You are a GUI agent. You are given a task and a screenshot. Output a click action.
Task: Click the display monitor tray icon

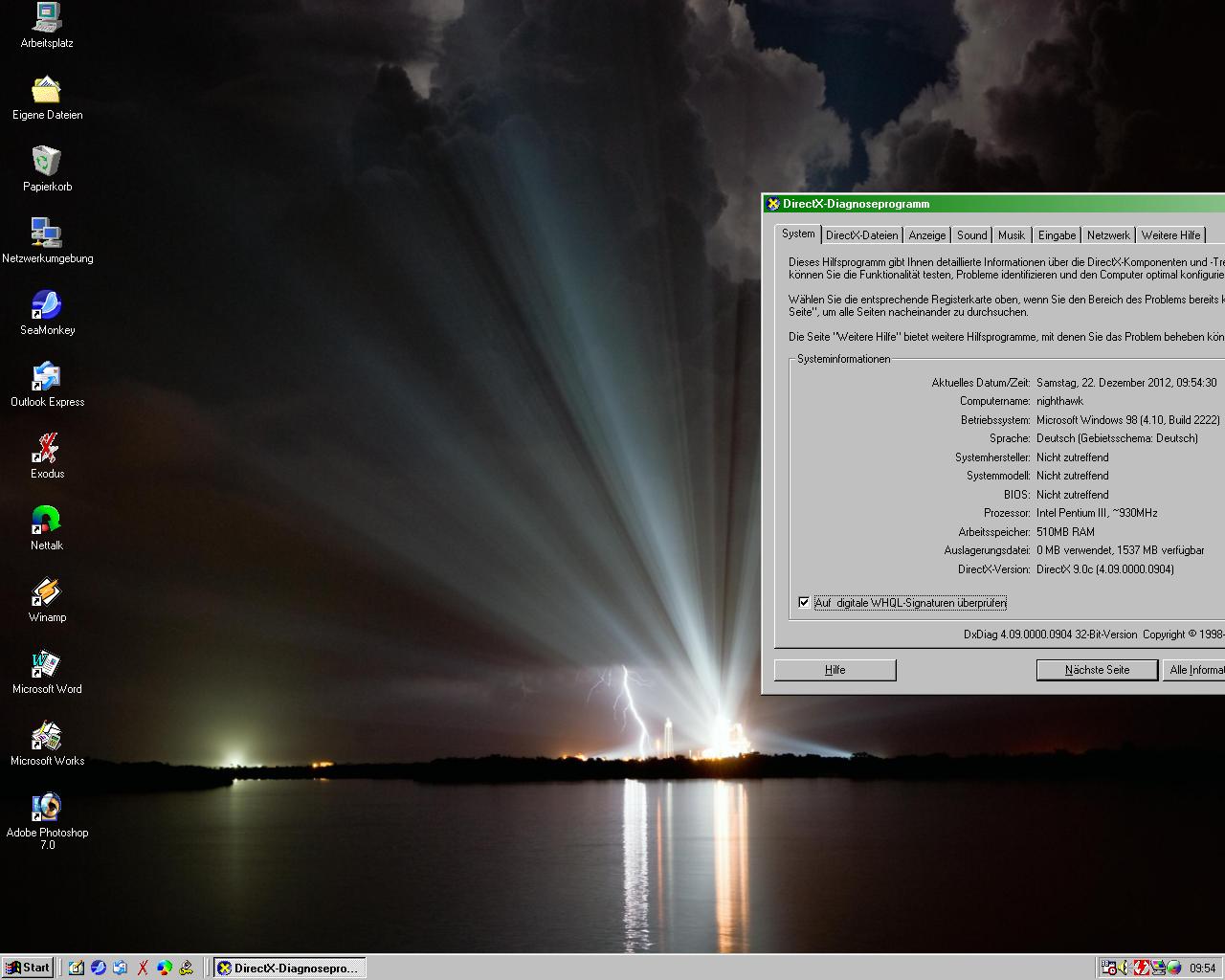(1158, 968)
